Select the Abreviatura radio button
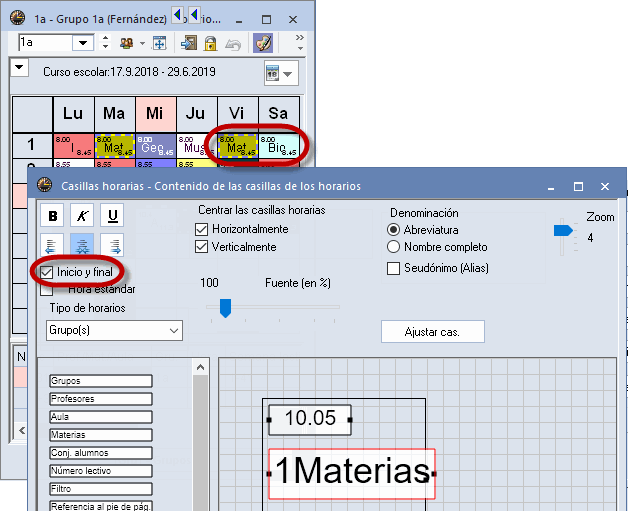The image size is (628, 511). tap(393, 229)
